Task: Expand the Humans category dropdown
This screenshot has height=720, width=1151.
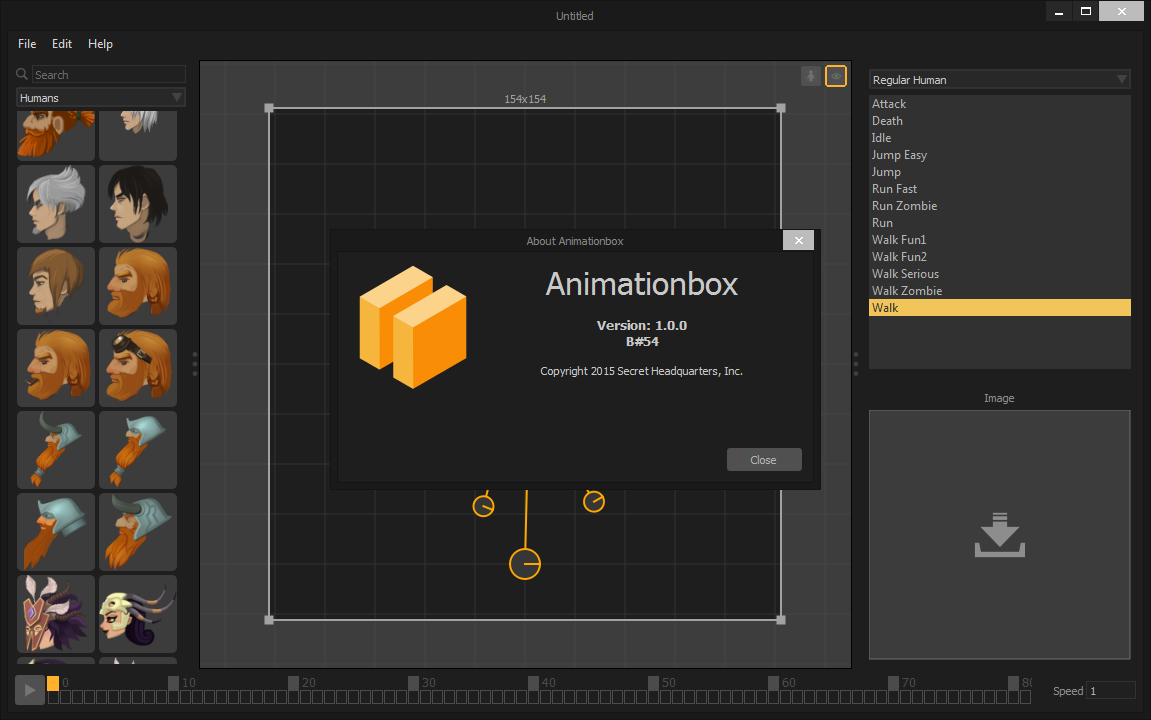Action: click(101, 98)
